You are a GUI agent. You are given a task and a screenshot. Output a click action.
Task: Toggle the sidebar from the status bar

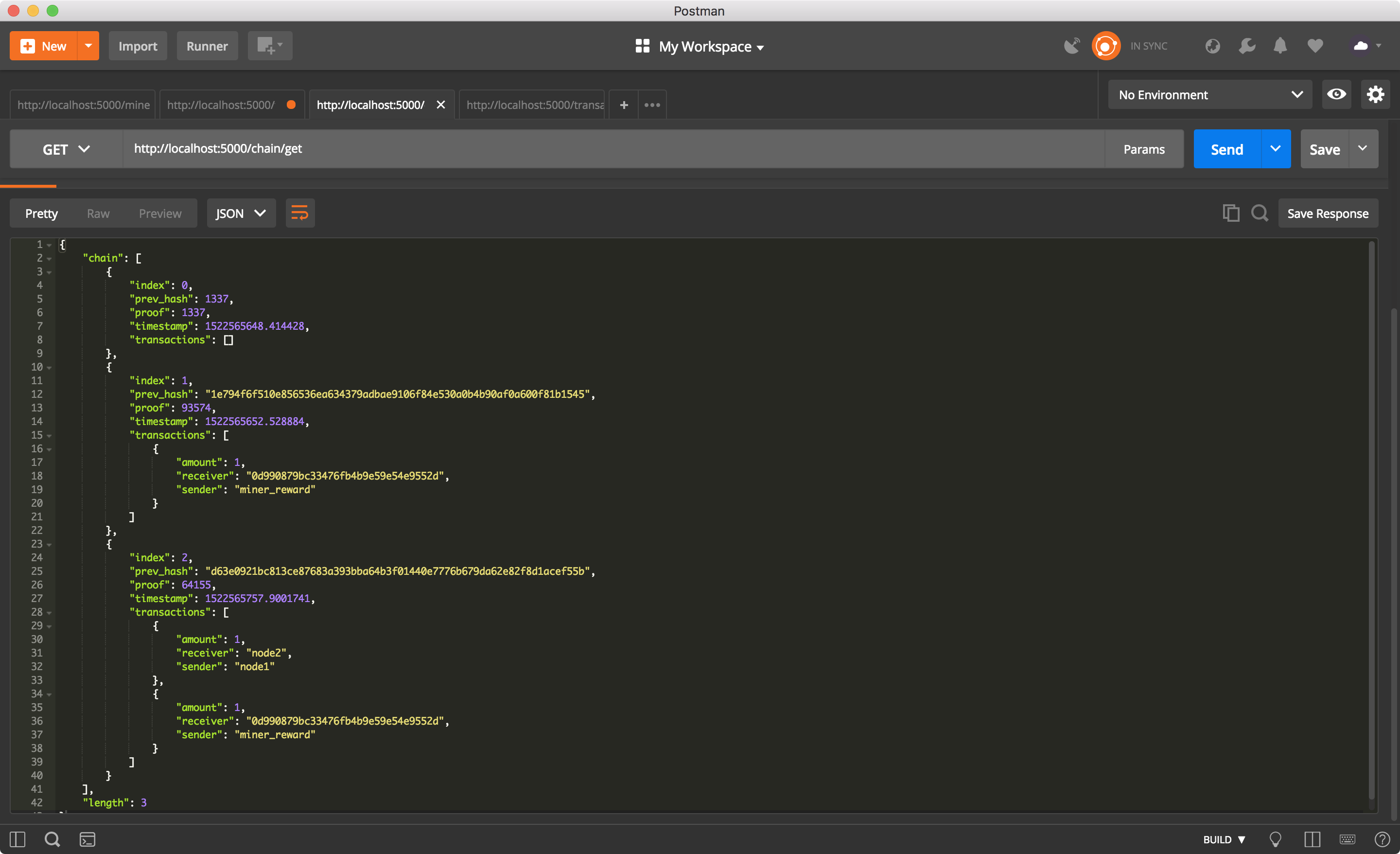pos(17,839)
